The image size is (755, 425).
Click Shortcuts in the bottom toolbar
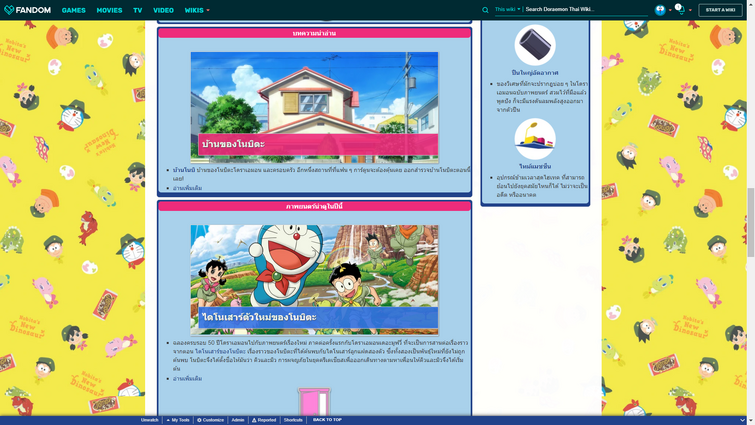293,420
